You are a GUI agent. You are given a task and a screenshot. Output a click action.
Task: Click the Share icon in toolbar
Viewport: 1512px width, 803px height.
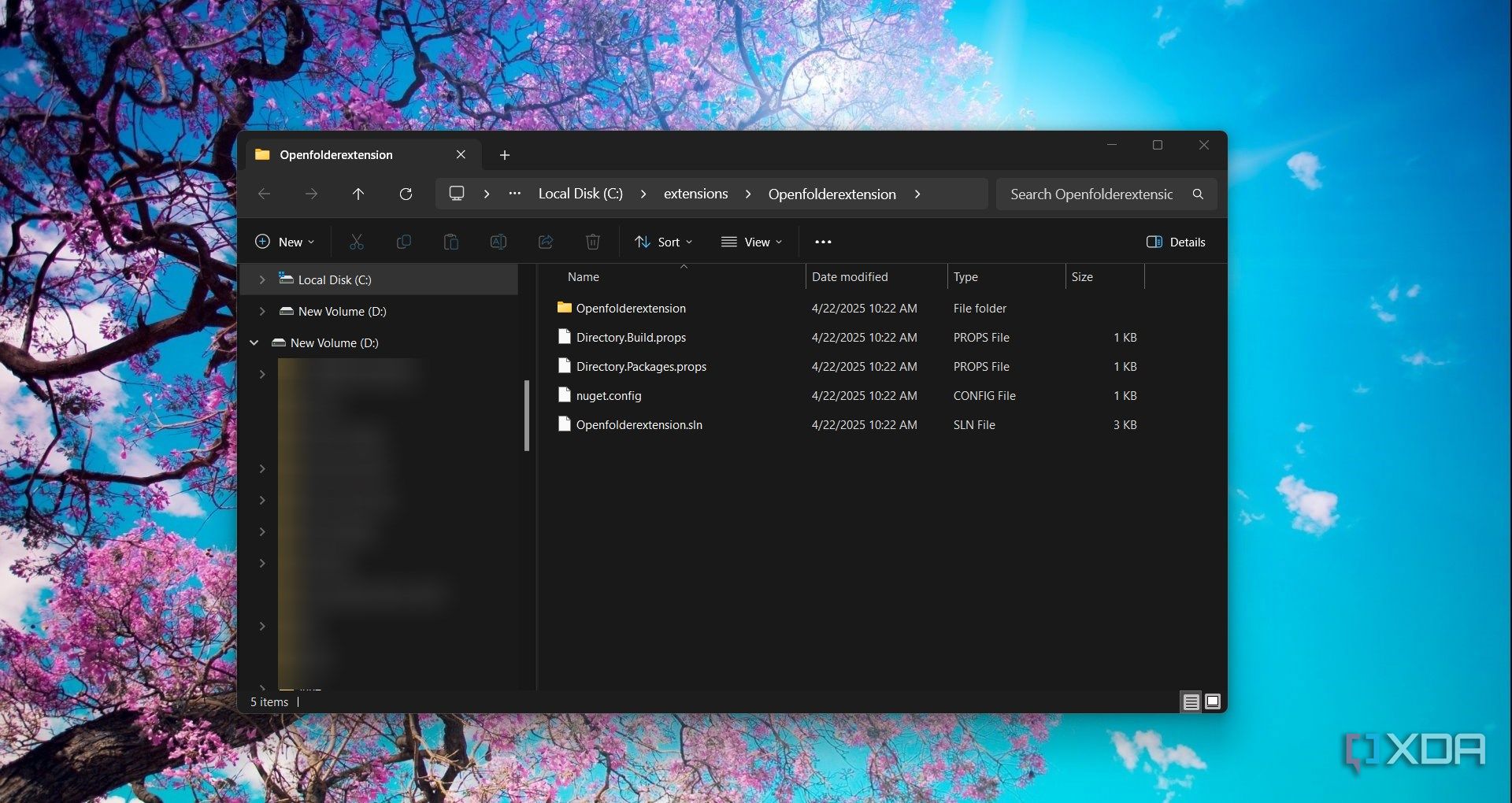(546, 242)
